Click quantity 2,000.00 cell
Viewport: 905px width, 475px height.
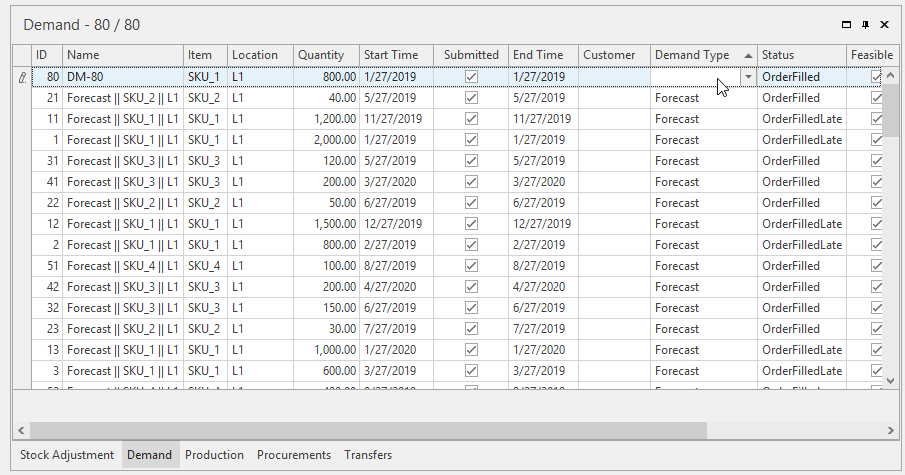326,140
